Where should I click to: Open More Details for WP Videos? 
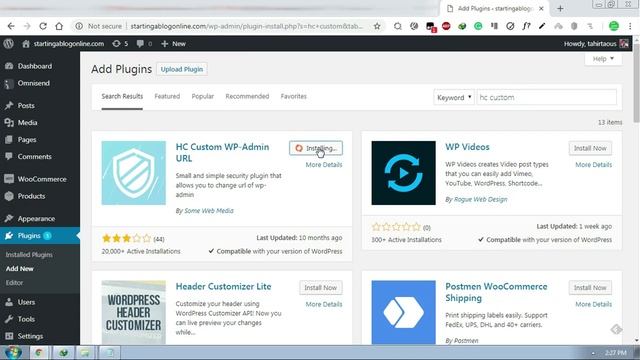593,165
